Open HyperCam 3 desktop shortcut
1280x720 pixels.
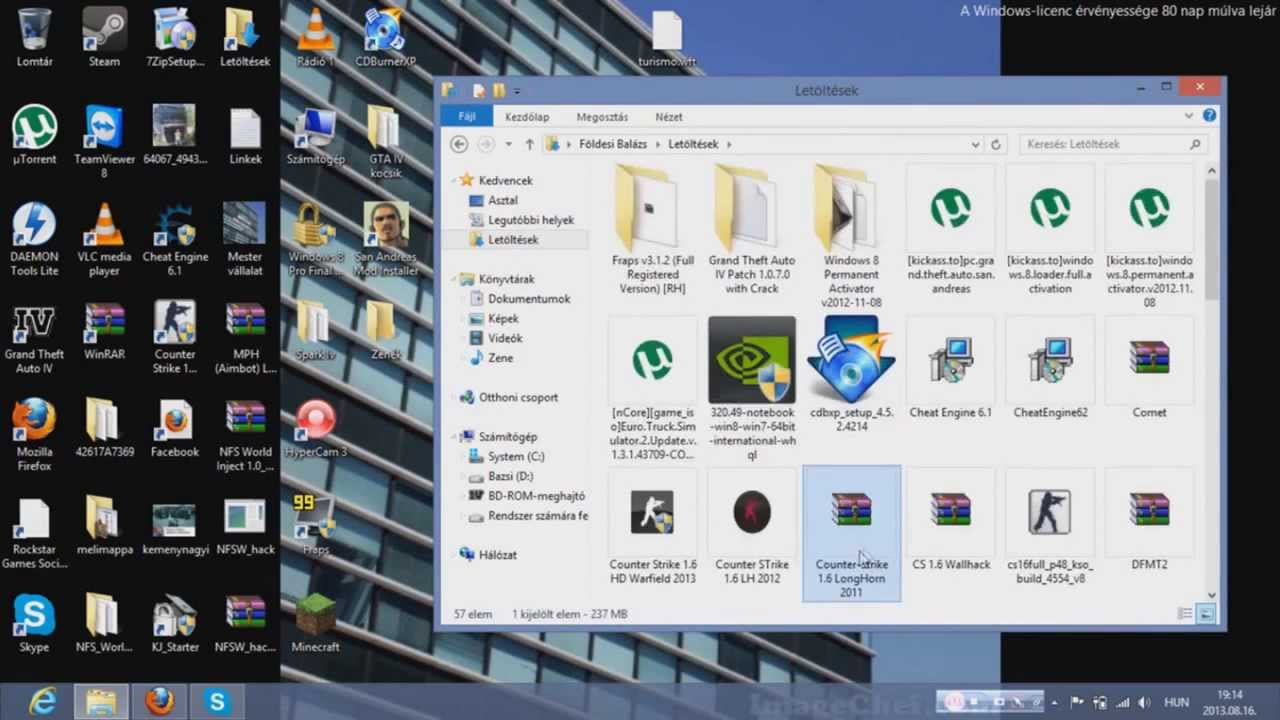(x=315, y=428)
